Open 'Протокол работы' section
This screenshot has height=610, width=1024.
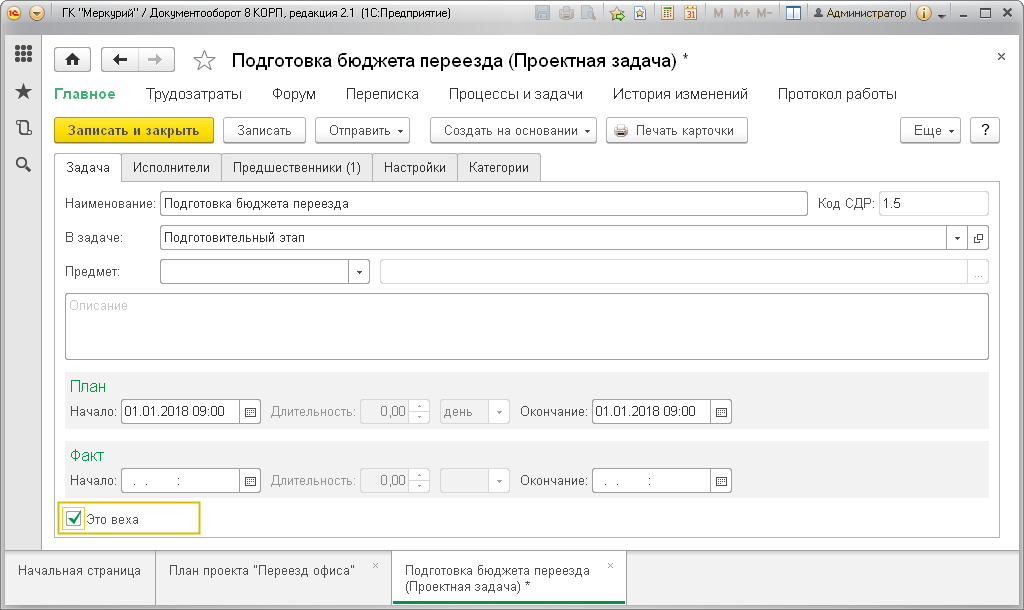pyautogui.click(x=837, y=94)
